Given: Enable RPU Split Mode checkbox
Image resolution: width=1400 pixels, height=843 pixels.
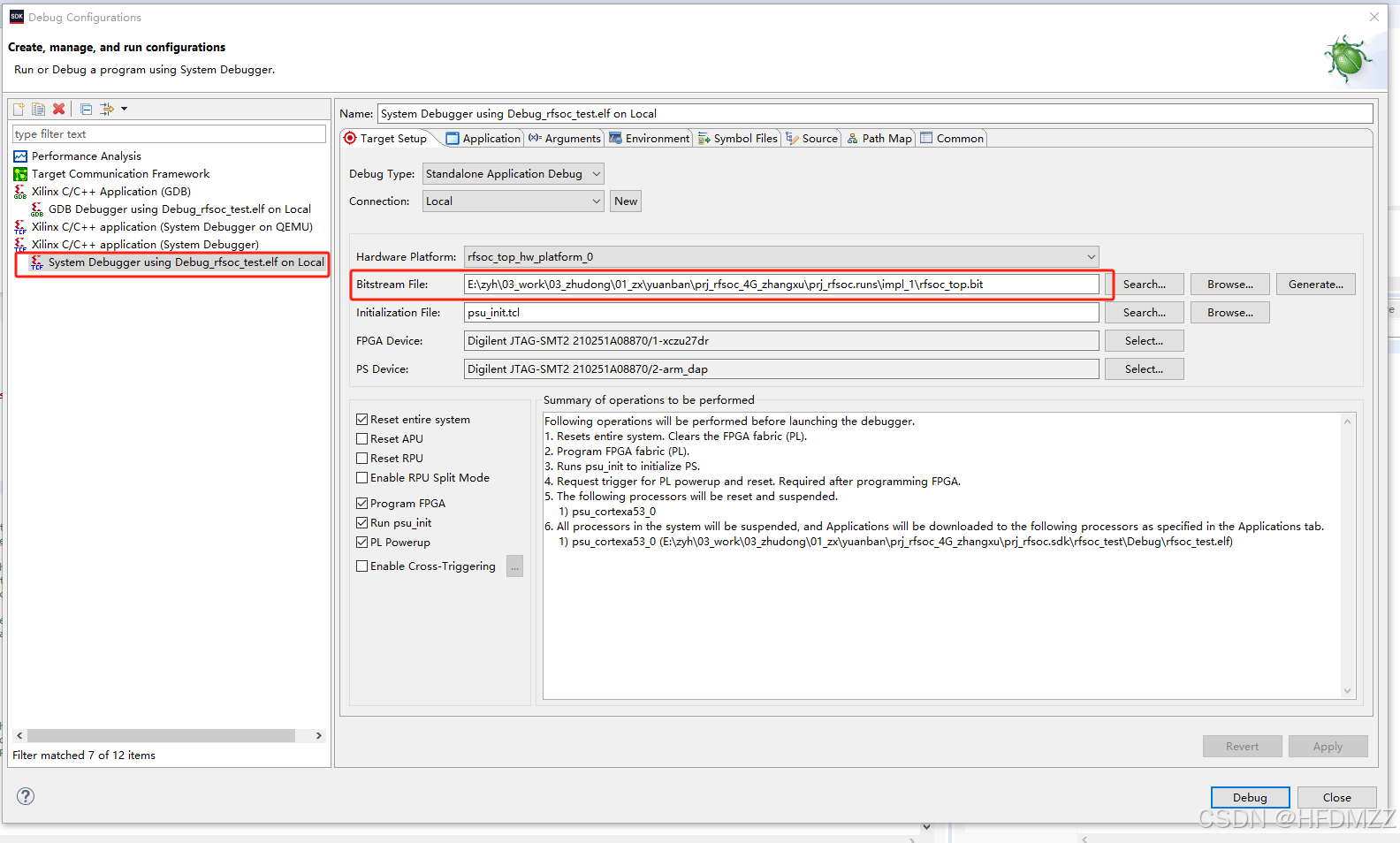Looking at the screenshot, I should [362, 478].
